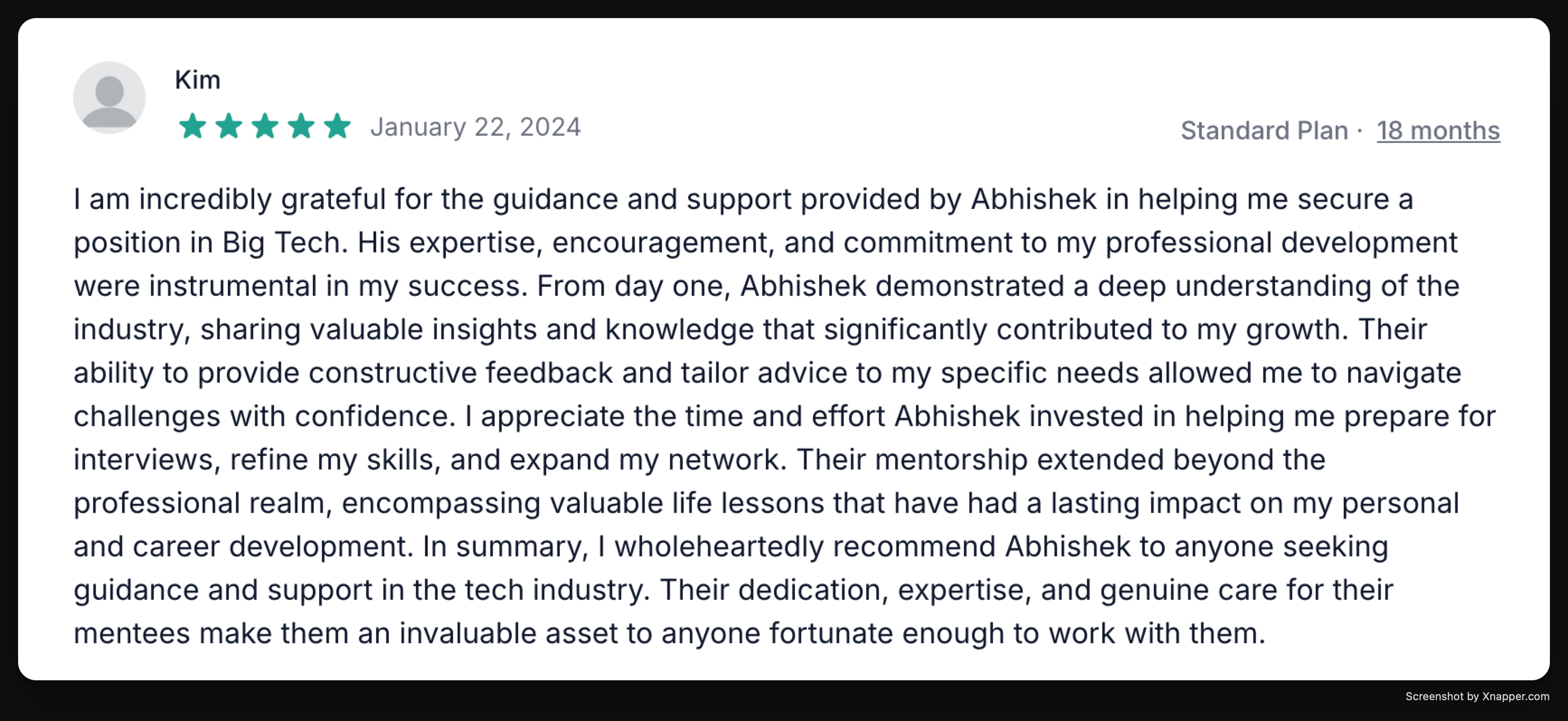Click the phrase "Big Tech" in the review
Screen dimensions: 1568x721
tap(284, 242)
